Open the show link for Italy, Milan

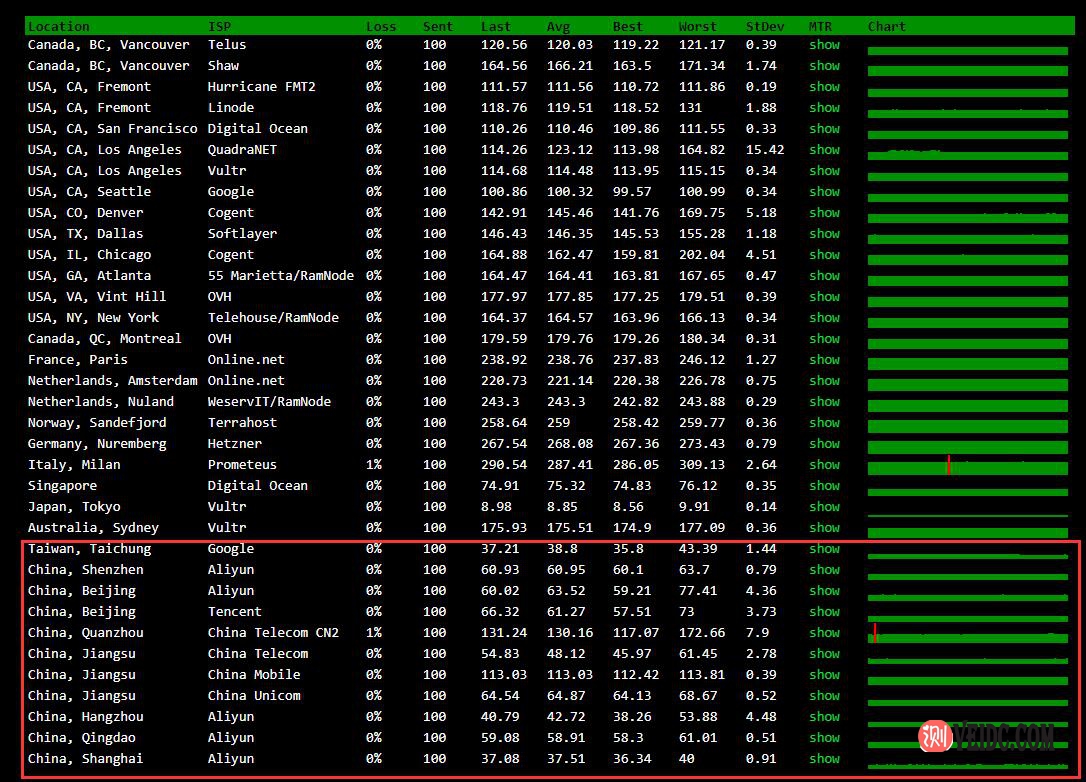[x=824, y=465]
